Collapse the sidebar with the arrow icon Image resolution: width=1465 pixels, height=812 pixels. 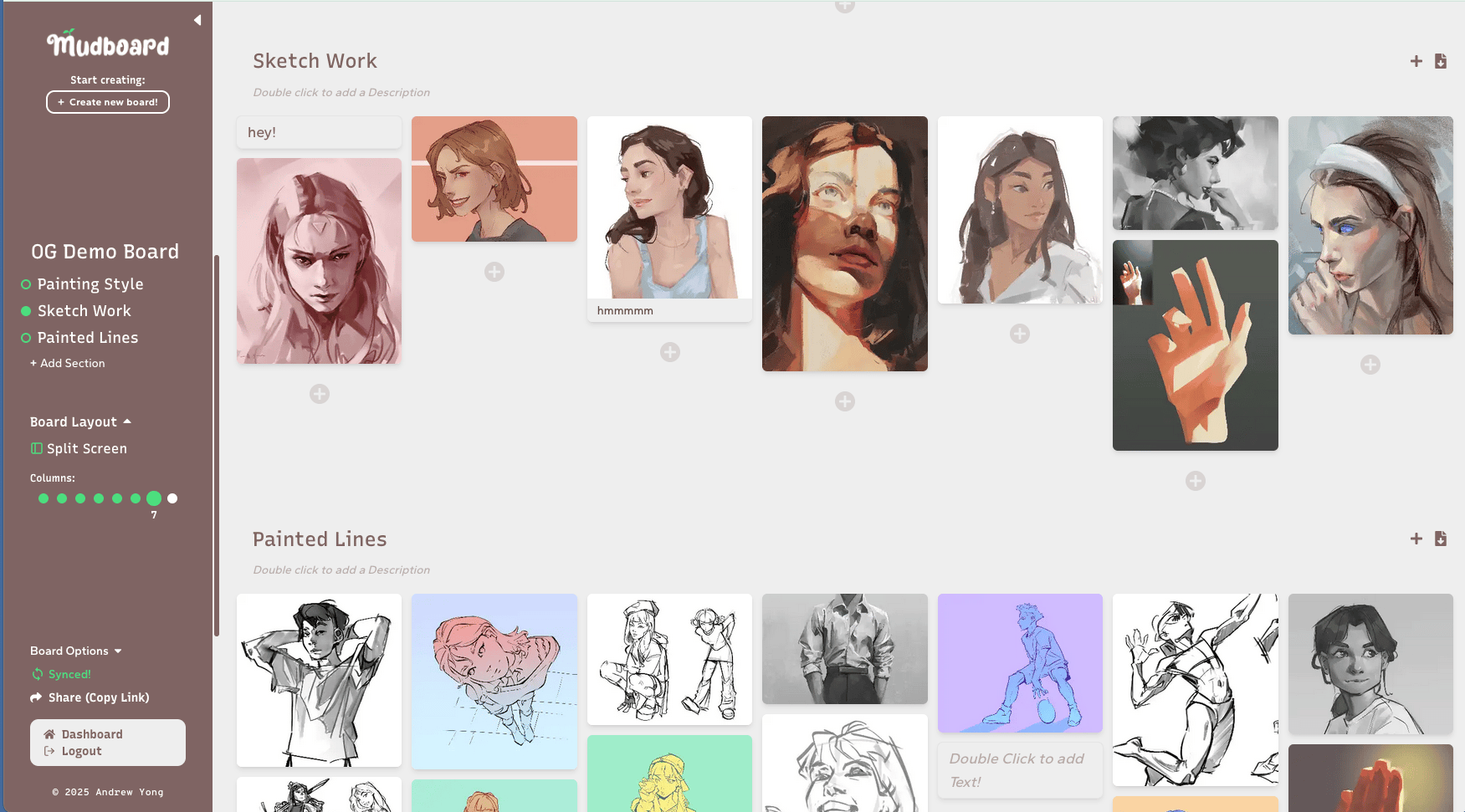tap(197, 20)
